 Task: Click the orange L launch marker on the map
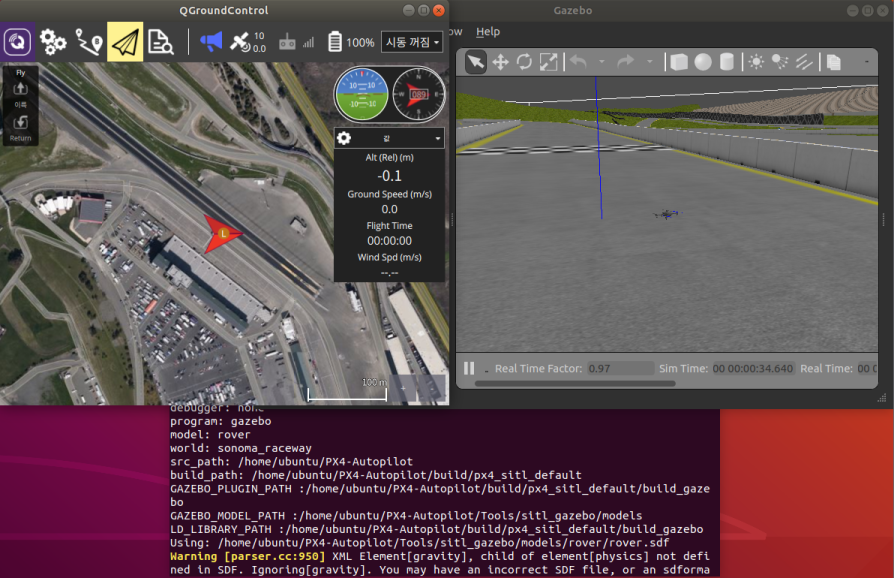(x=224, y=233)
